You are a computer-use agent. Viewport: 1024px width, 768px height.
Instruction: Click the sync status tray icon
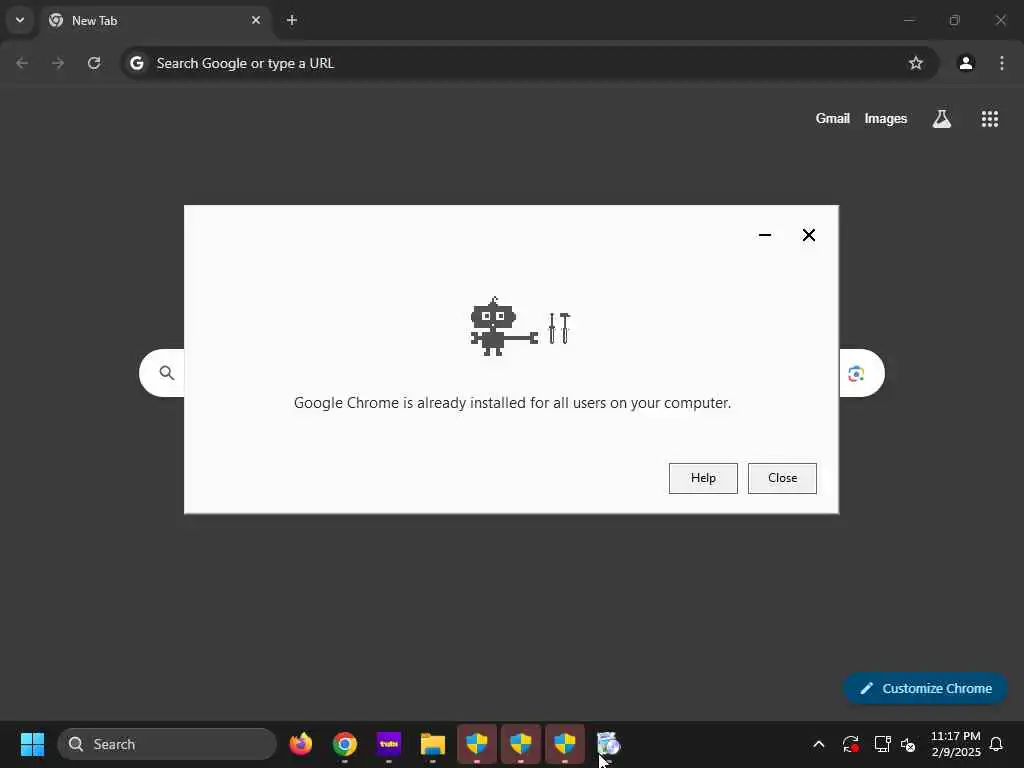click(x=850, y=744)
